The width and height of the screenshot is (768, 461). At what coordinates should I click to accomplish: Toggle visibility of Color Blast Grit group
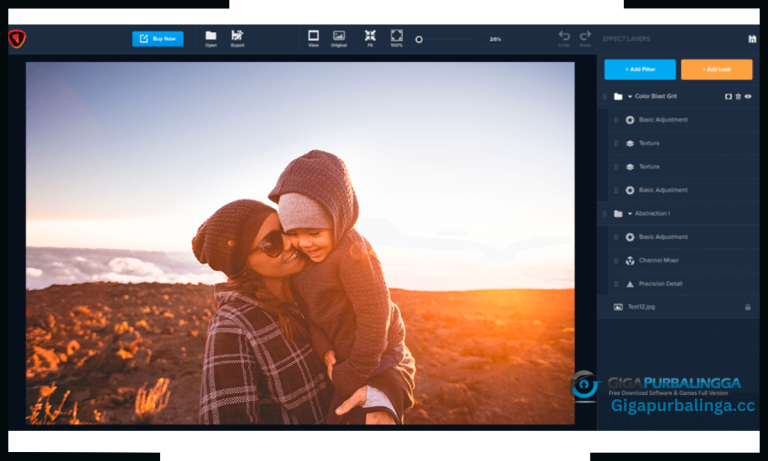pos(748,96)
